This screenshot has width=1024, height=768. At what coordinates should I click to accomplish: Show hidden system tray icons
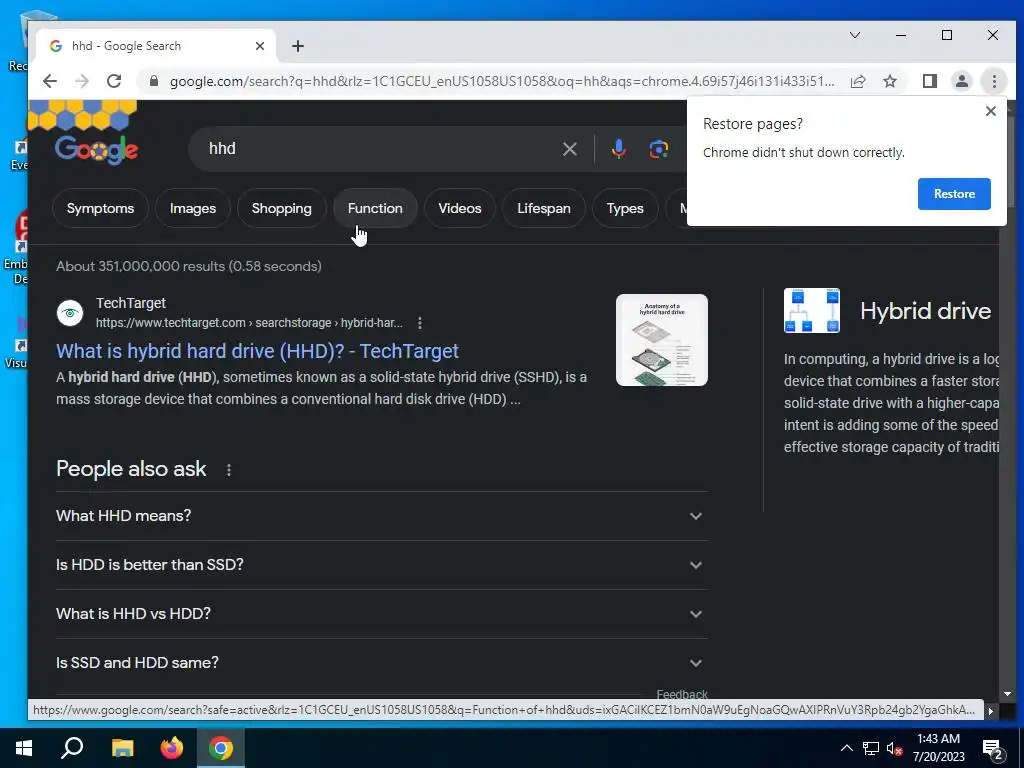846,748
